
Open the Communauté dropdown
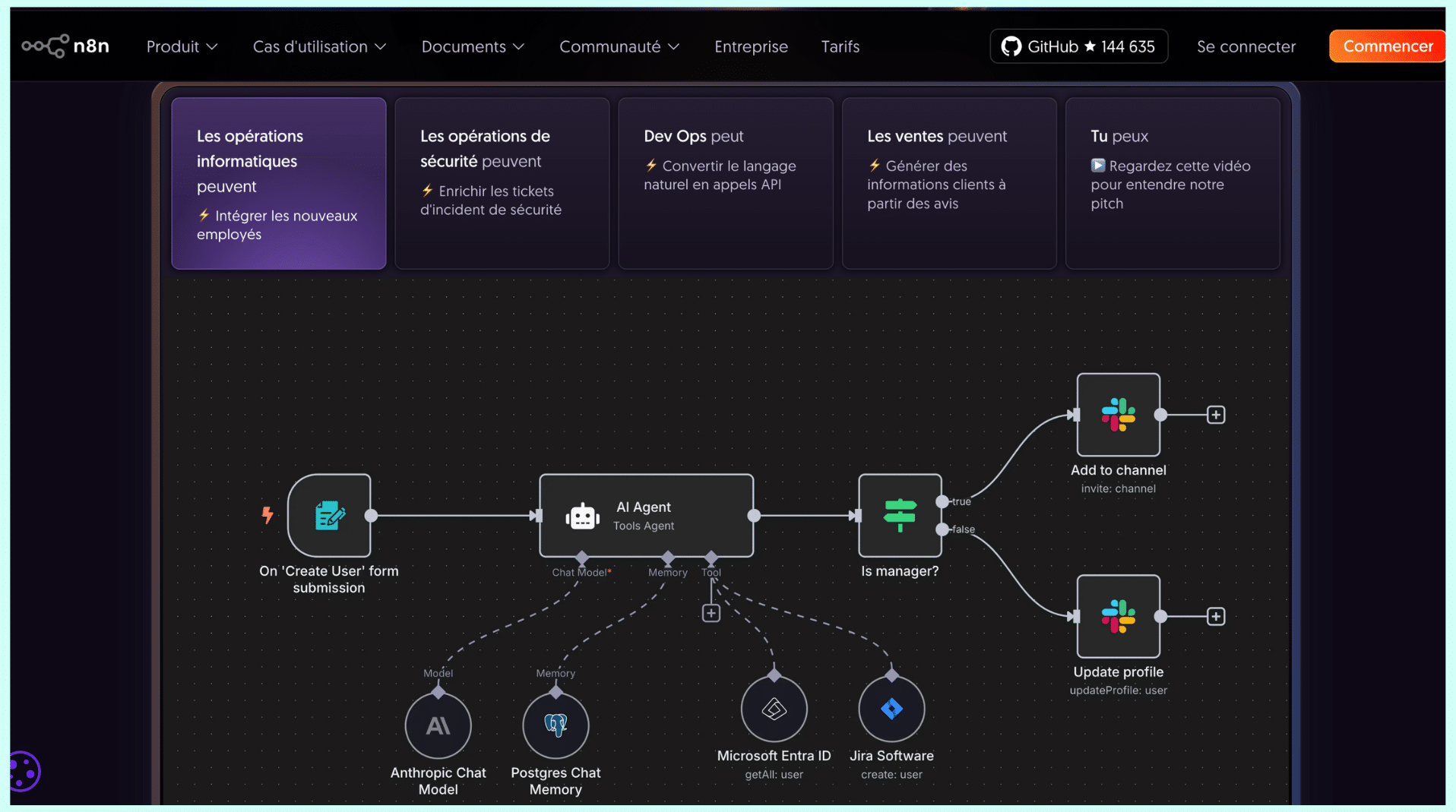pyautogui.click(x=619, y=46)
